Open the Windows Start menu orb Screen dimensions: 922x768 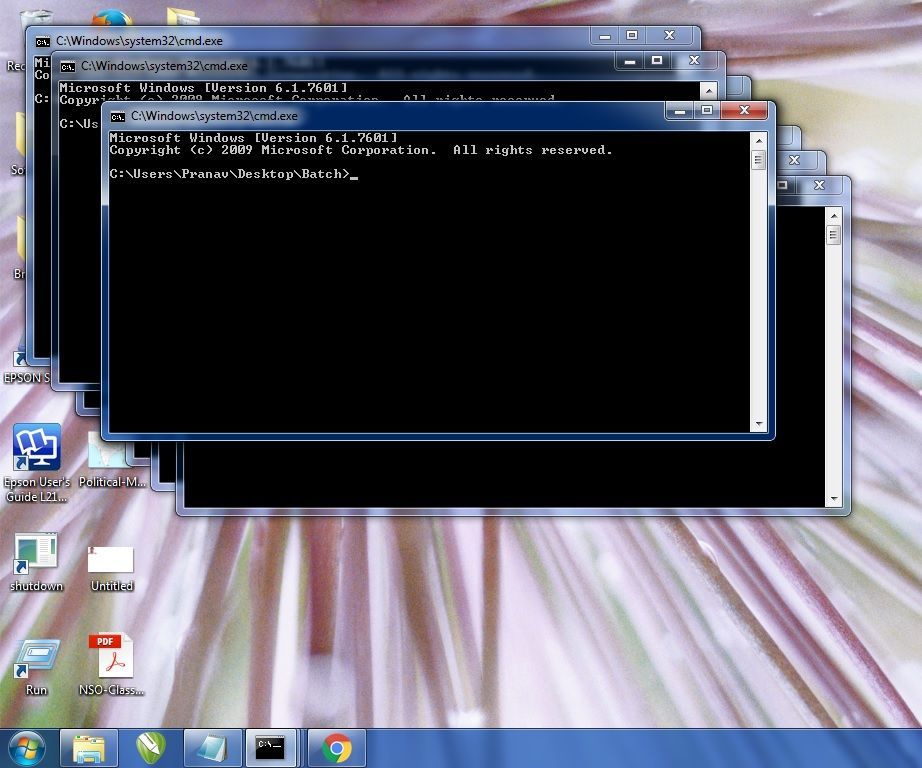(26, 749)
